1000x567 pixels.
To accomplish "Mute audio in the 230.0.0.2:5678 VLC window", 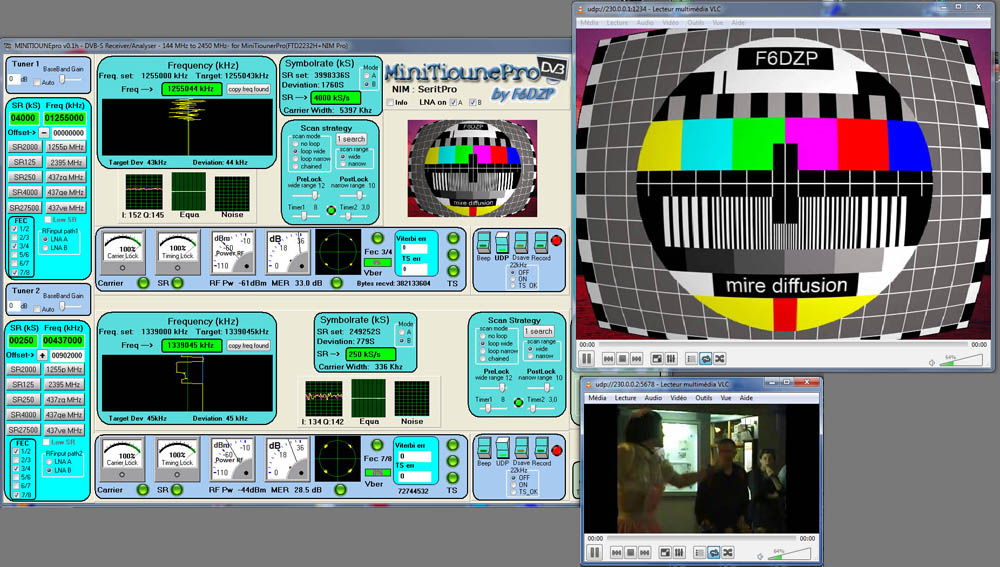I will coord(760,556).
